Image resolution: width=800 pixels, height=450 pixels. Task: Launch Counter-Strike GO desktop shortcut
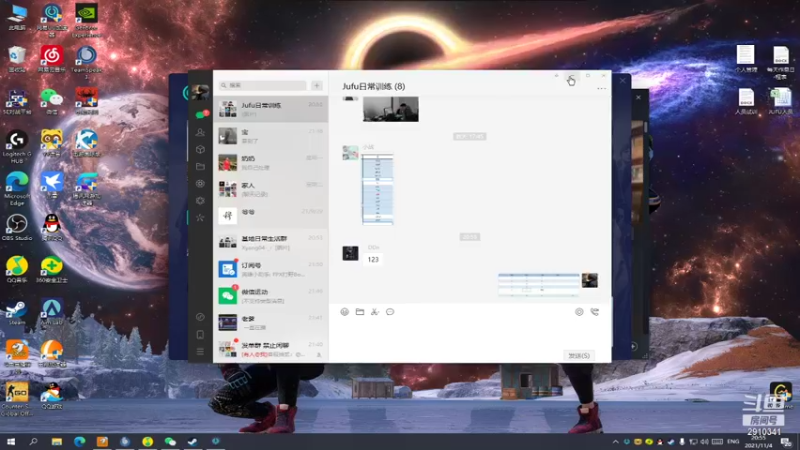(17, 399)
